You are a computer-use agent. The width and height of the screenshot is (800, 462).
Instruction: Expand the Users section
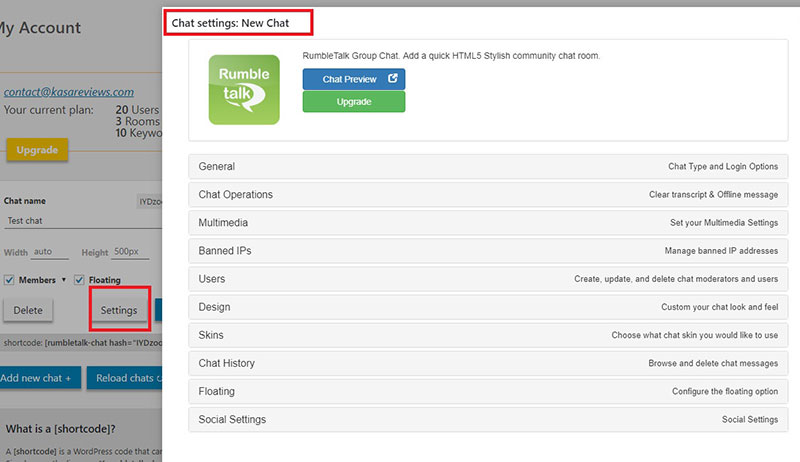point(488,279)
